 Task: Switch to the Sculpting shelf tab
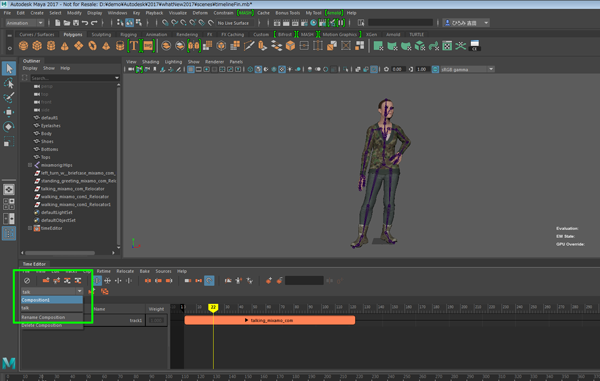click(101, 34)
